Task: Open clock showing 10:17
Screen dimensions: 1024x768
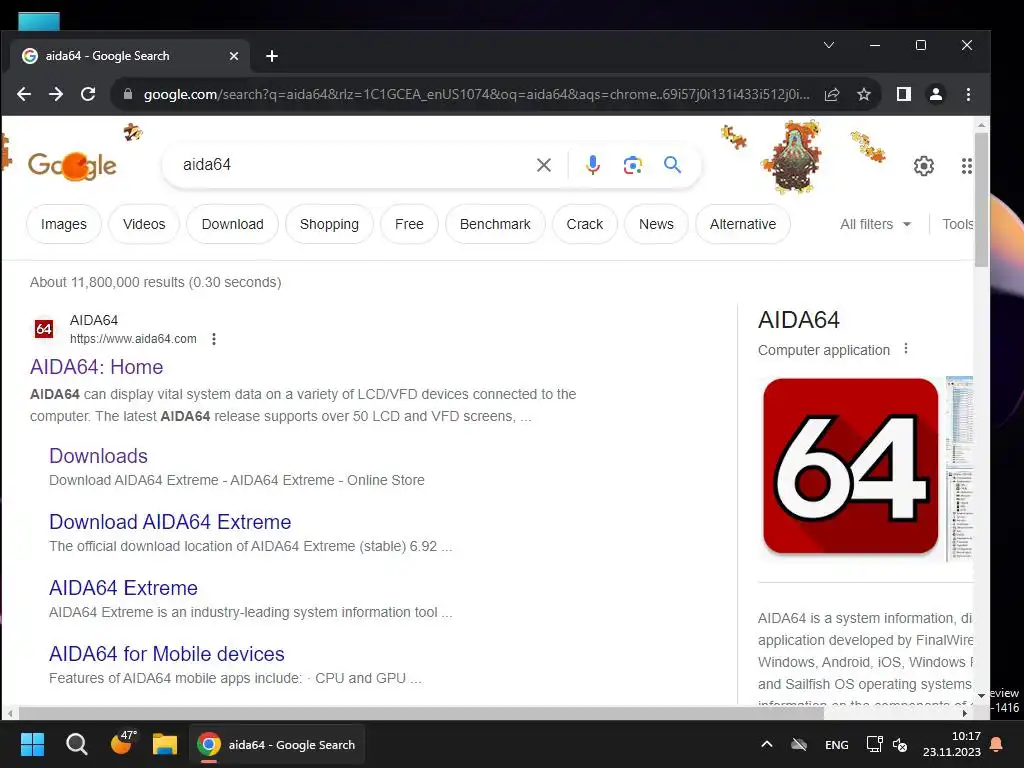Action: click(x=952, y=744)
